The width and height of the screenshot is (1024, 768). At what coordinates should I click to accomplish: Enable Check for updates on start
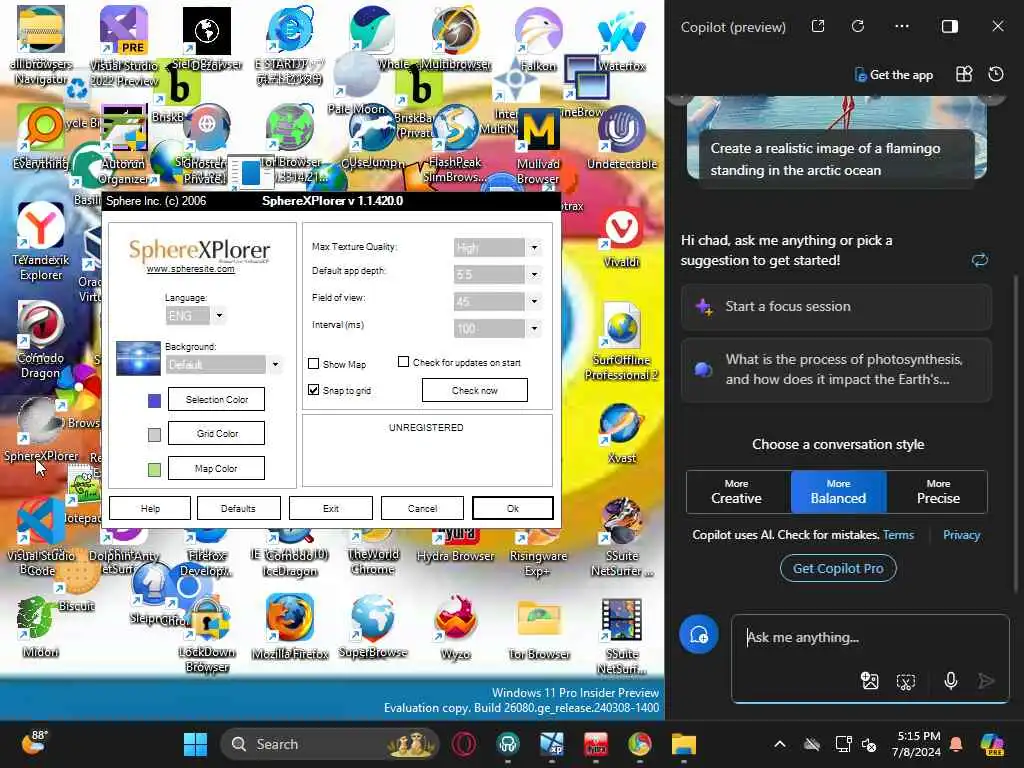tap(404, 362)
